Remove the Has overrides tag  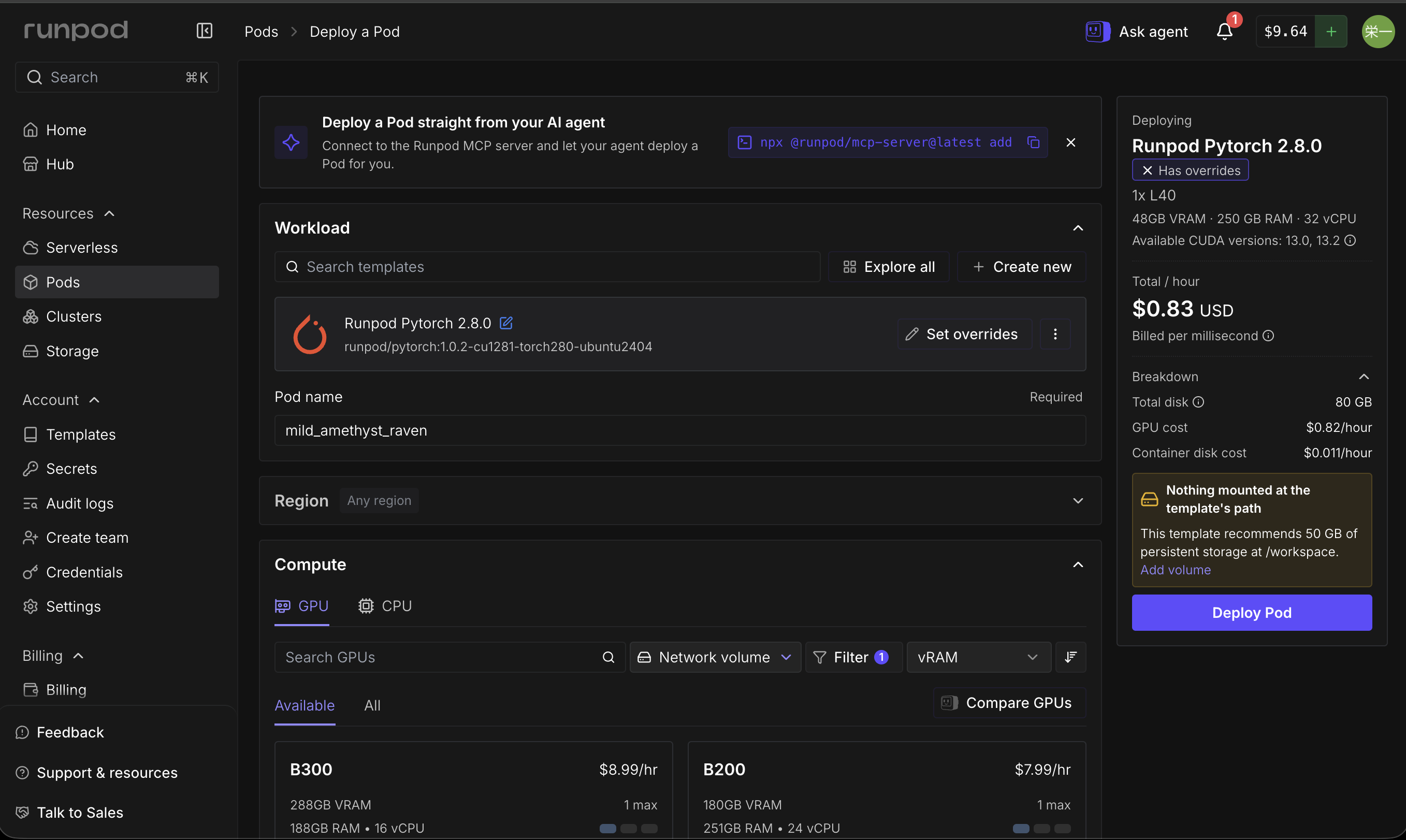tap(1148, 170)
